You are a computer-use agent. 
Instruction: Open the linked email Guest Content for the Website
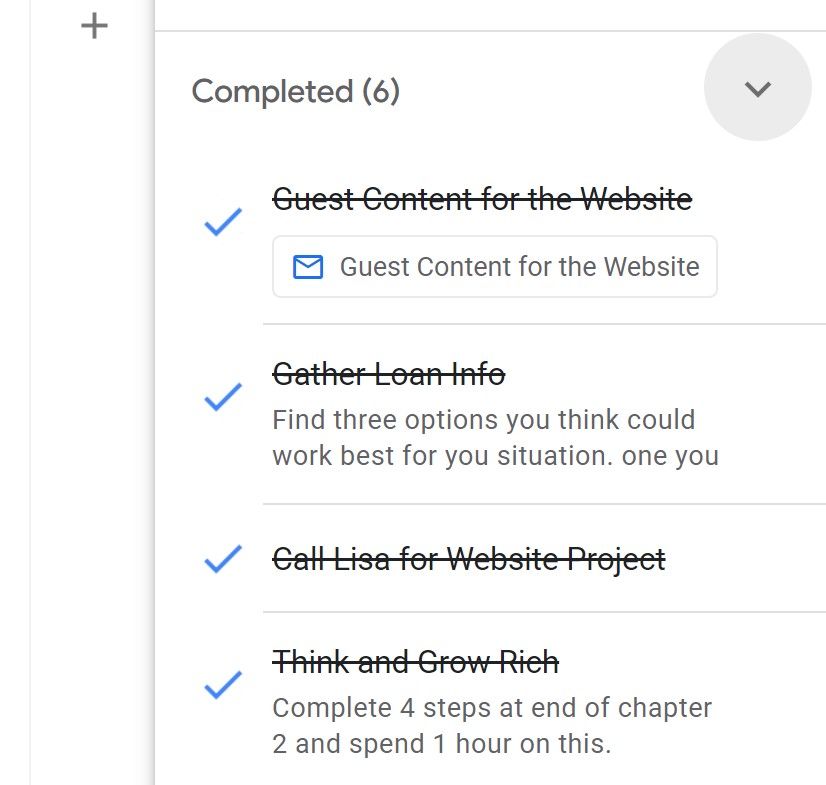(494, 266)
